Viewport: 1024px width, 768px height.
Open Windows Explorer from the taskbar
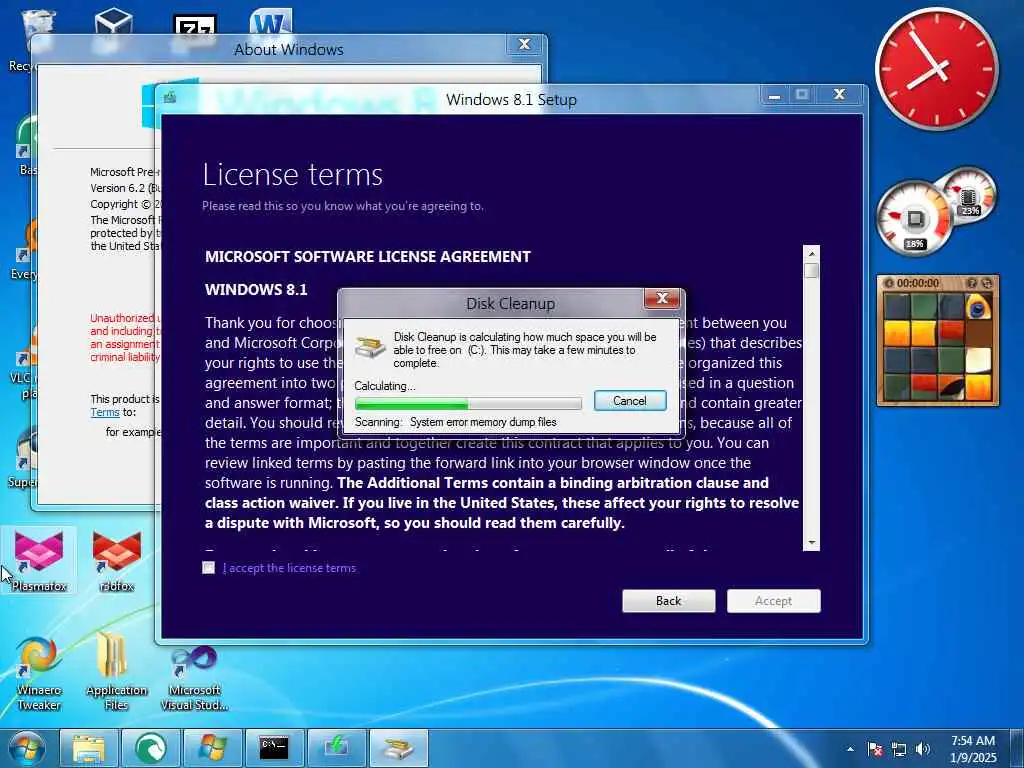[x=89, y=748]
